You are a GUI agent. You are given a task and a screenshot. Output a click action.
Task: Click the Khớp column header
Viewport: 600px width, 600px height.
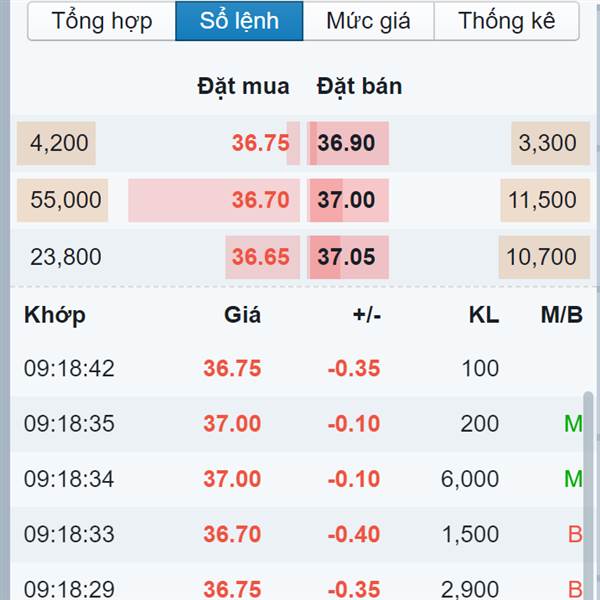(x=55, y=315)
